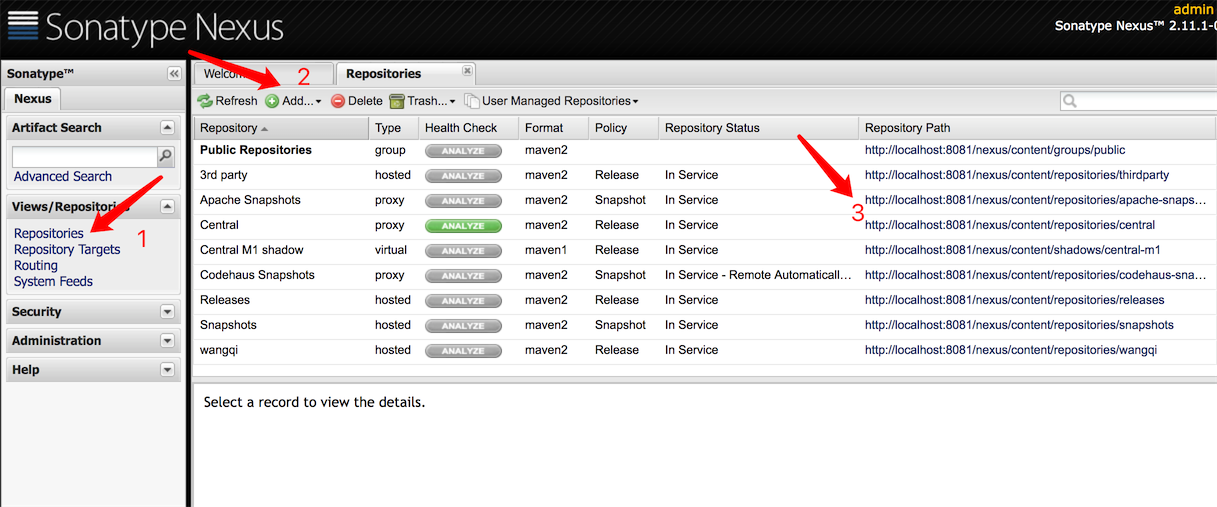Viewport: 1217px width, 507px height.
Task: Open the repositories/wangqi URL
Action: pos(1011,350)
